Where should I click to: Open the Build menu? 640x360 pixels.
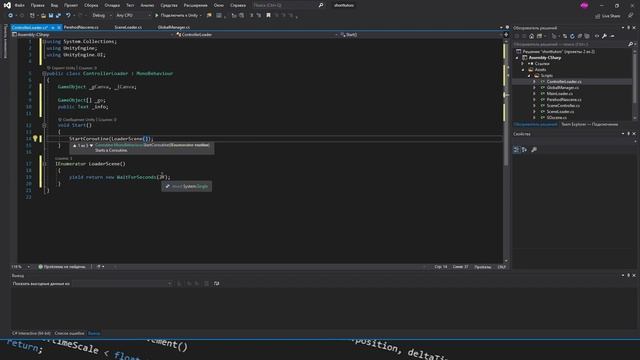(91, 5)
